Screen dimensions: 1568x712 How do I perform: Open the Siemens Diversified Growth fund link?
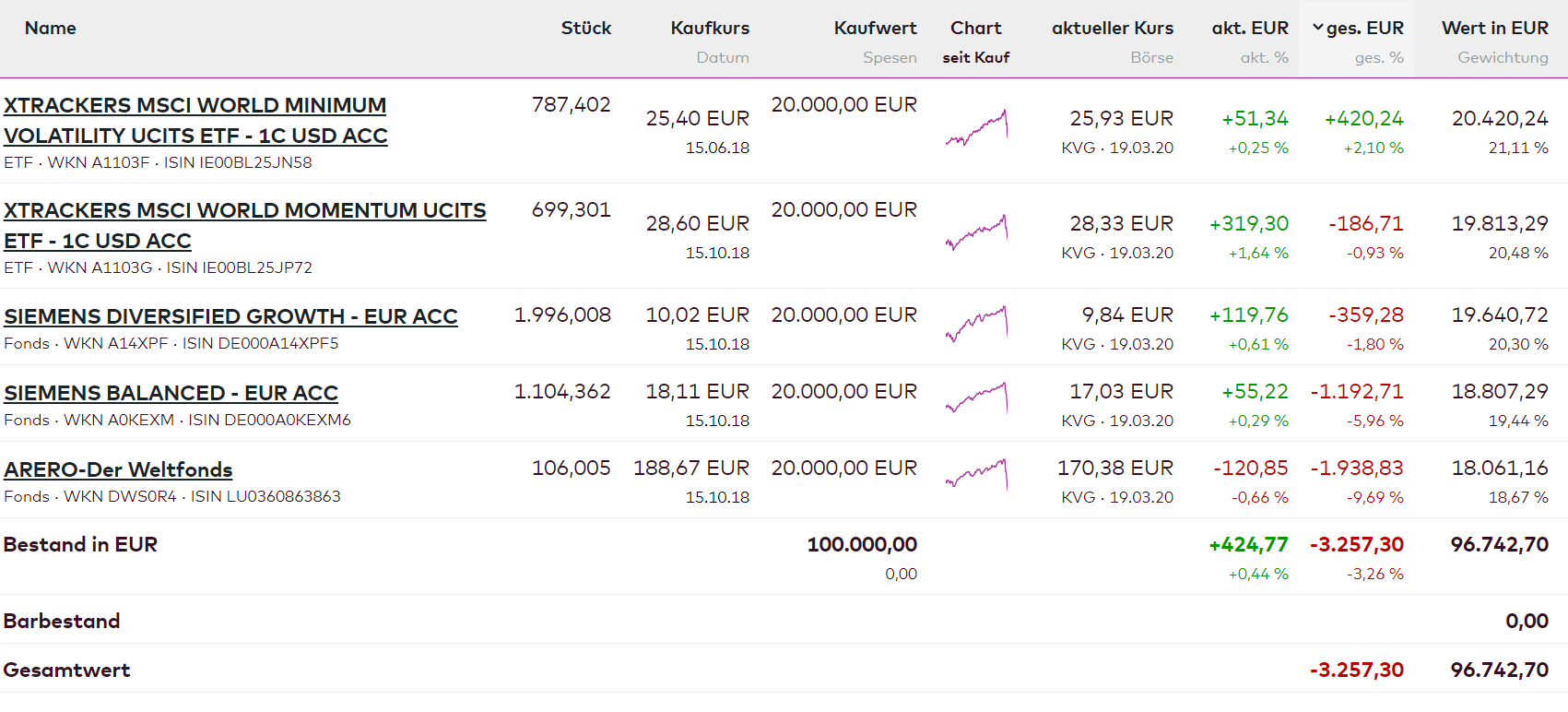click(230, 316)
